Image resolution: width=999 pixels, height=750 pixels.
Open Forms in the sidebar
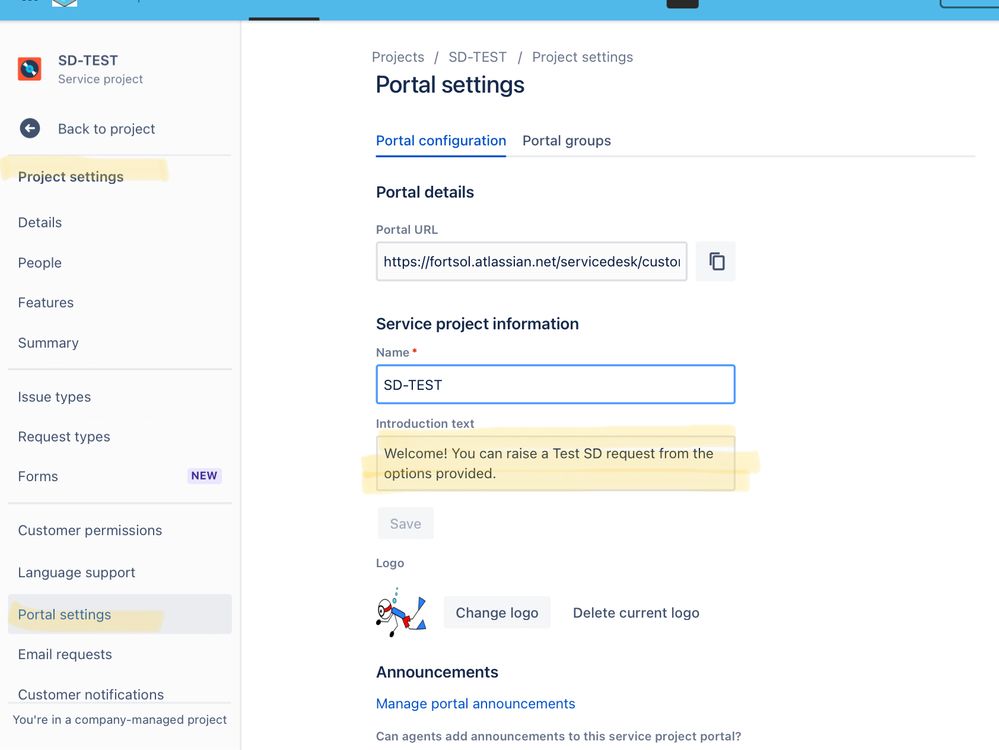click(38, 476)
